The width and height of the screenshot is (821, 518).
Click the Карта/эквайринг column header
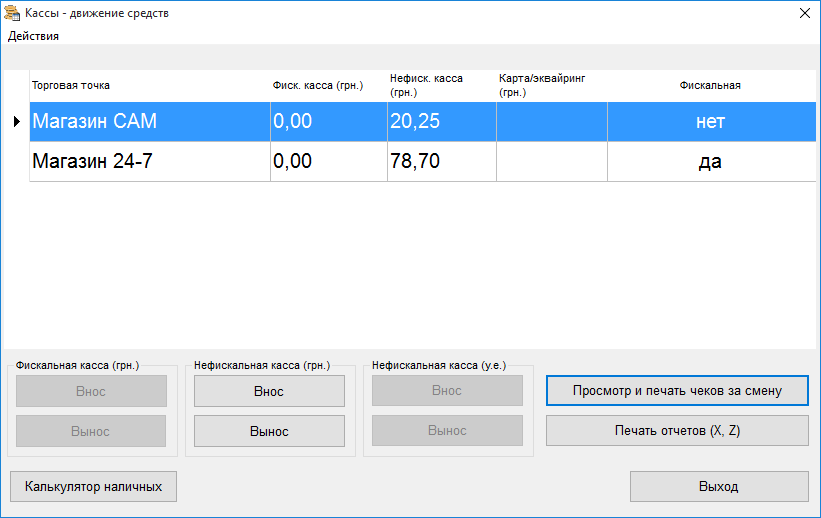[551, 86]
